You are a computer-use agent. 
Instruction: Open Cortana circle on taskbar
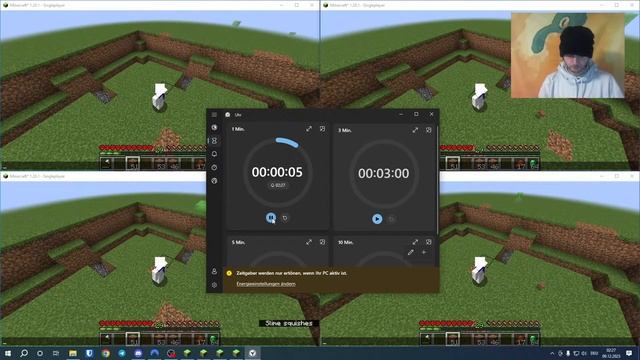click(40, 353)
